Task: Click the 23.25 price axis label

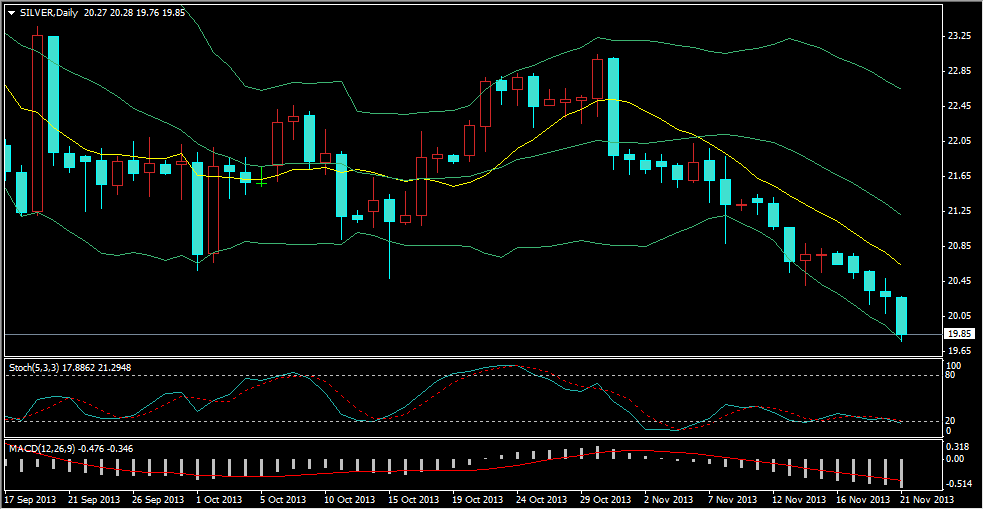Action: [959, 36]
